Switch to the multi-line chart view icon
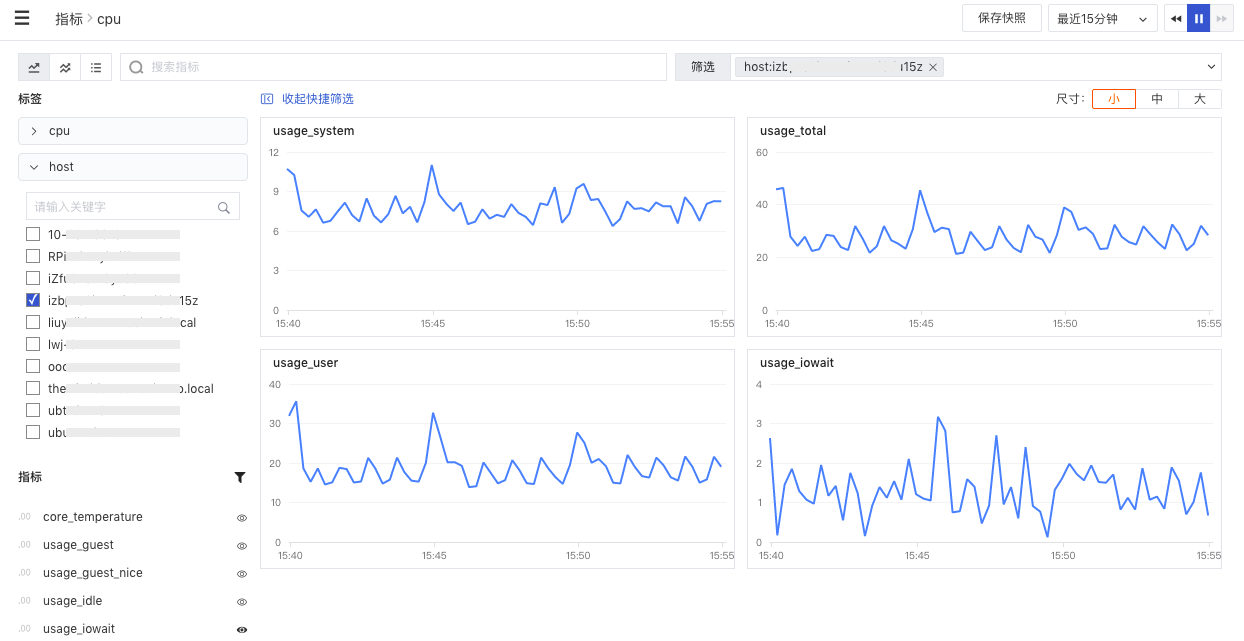The height and width of the screenshot is (641, 1244). pos(65,67)
